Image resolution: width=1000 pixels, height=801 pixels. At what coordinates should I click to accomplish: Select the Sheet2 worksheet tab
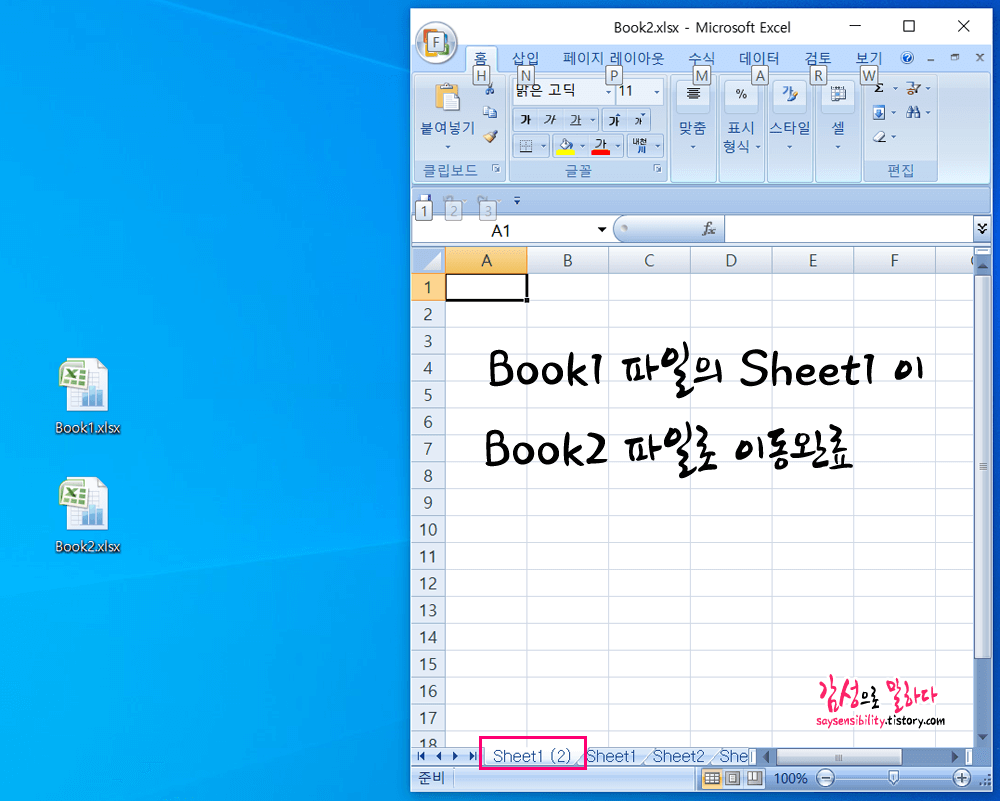[x=679, y=756]
